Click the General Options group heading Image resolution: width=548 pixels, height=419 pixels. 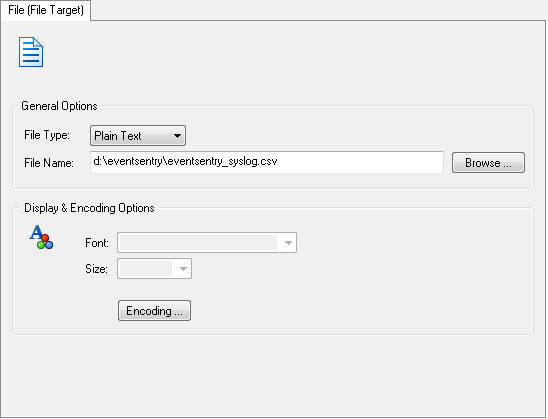59,106
